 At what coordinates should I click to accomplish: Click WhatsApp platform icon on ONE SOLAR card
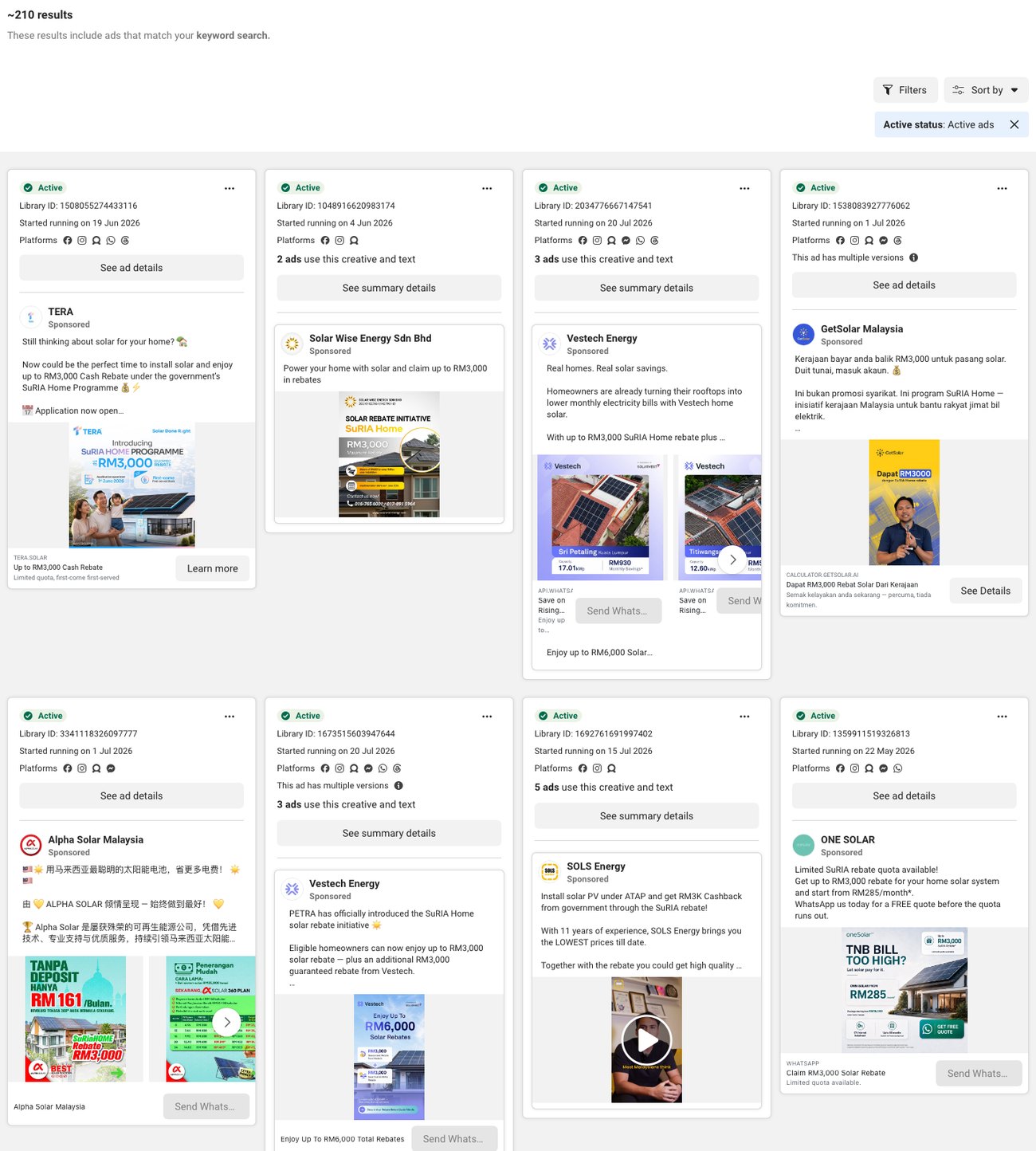point(898,768)
